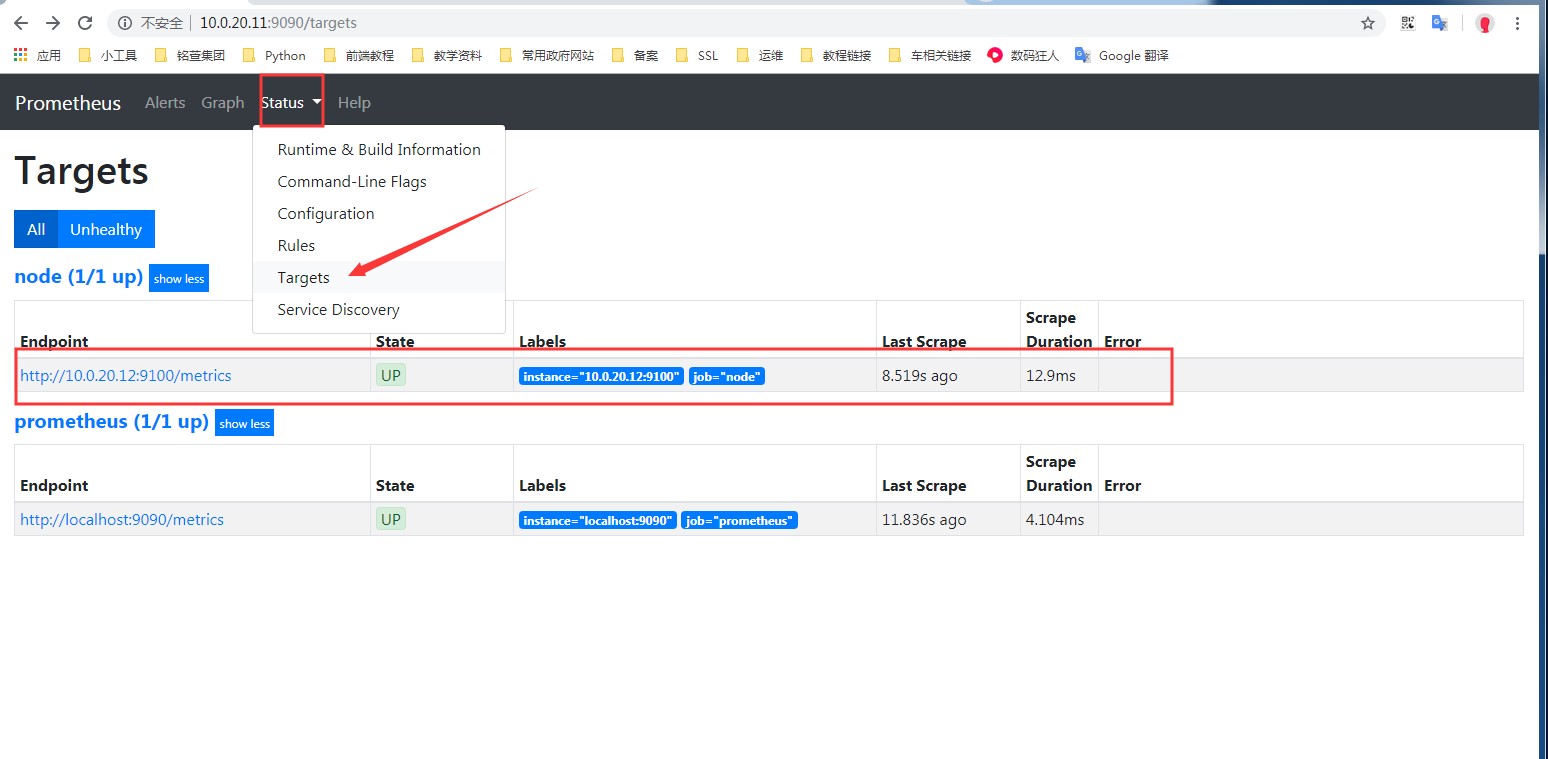Viewport: 1548px width, 759px height.
Task: Collapse the prometheus group with show less
Action: coord(245,424)
